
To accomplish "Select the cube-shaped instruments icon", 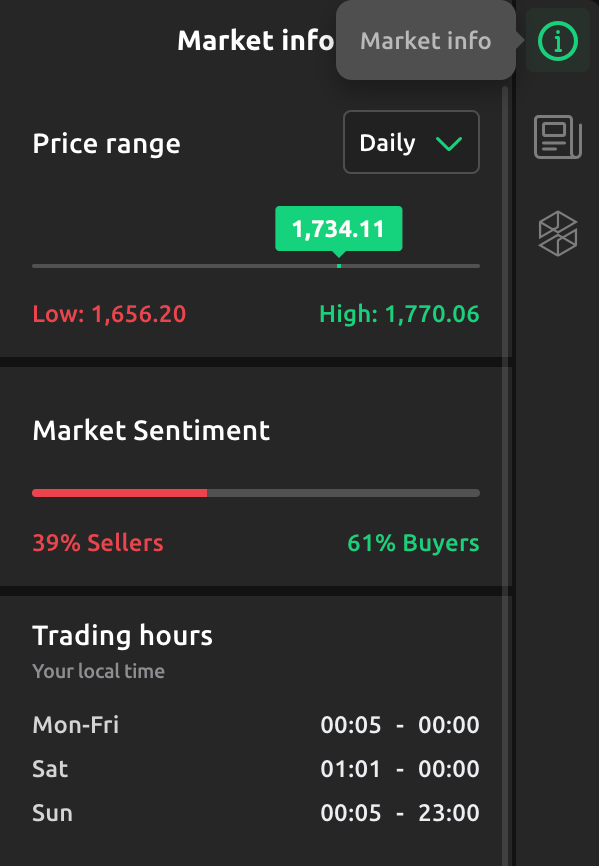I will [x=558, y=234].
